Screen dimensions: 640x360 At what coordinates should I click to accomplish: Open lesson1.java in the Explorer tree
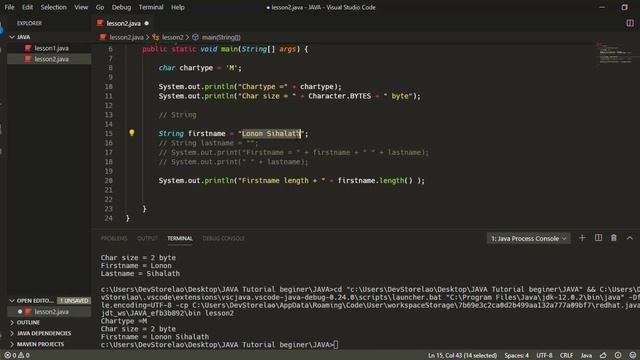point(51,48)
